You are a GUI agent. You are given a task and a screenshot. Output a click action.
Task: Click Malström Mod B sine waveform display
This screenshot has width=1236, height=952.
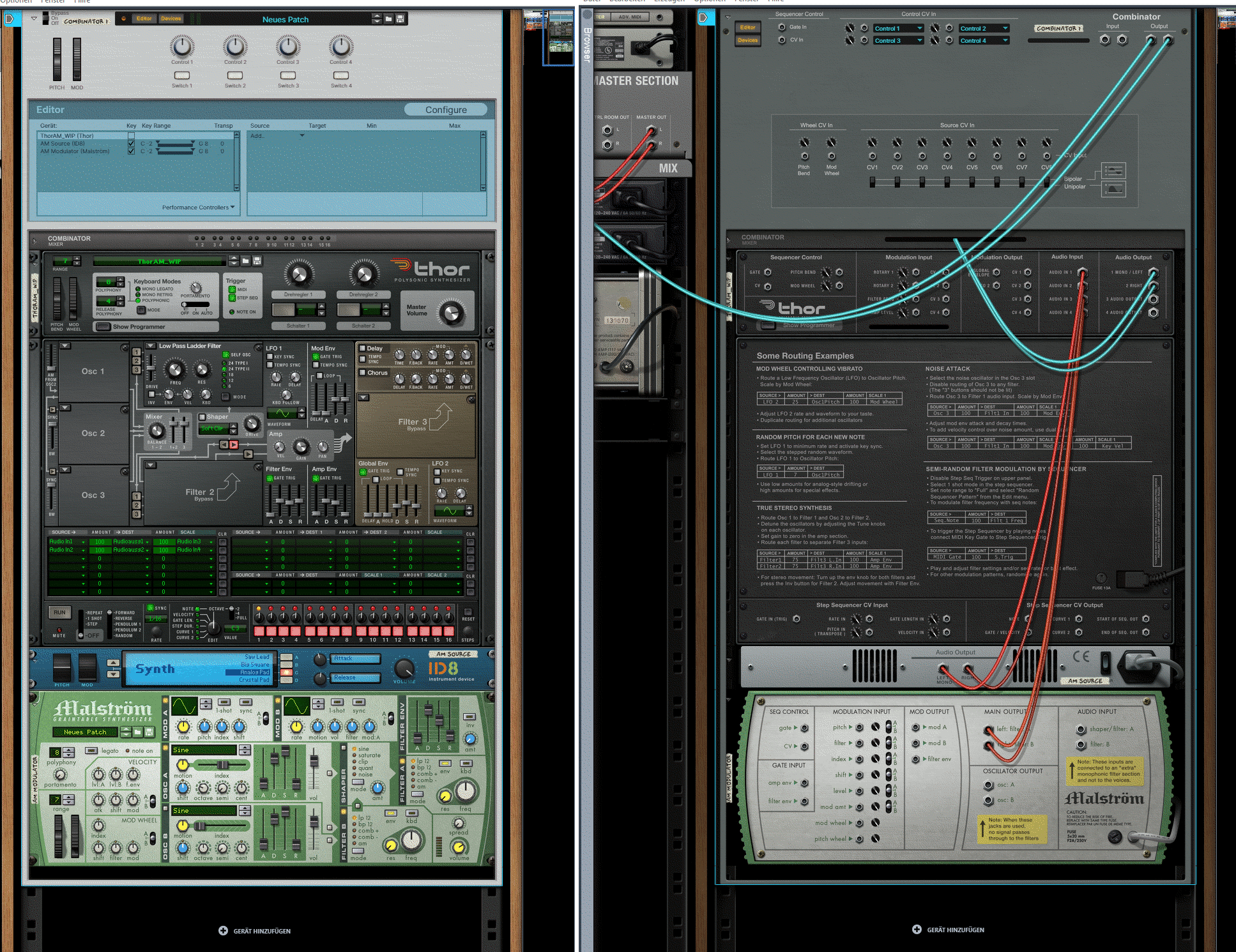[x=296, y=706]
